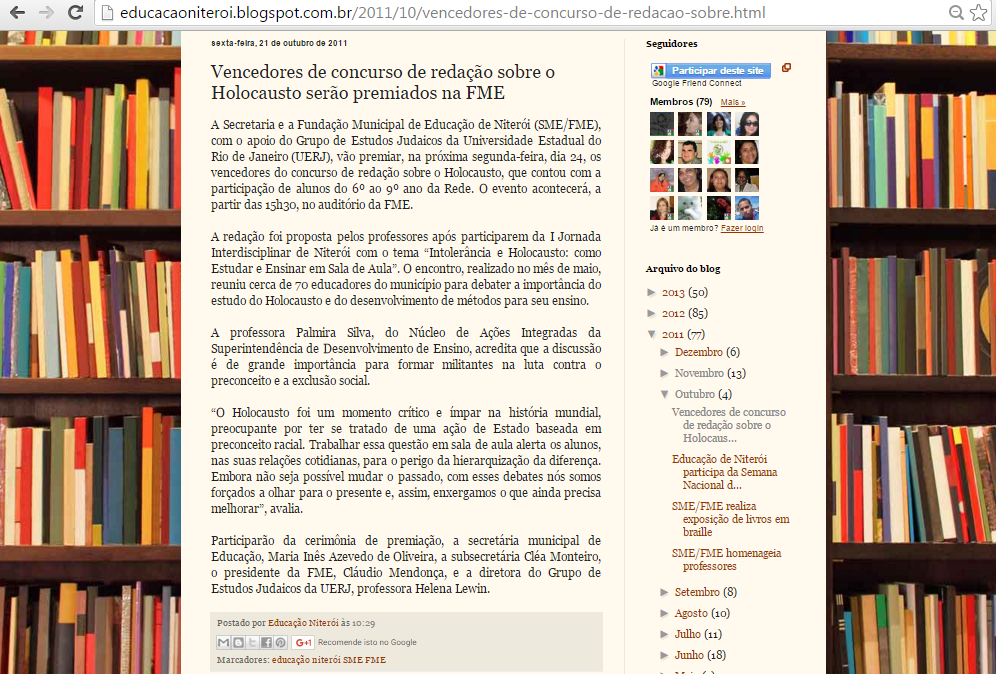This screenshot has width=996, height=674.
Task: Open archive post Educação de Niterói participa
Action: pos(725,473)
